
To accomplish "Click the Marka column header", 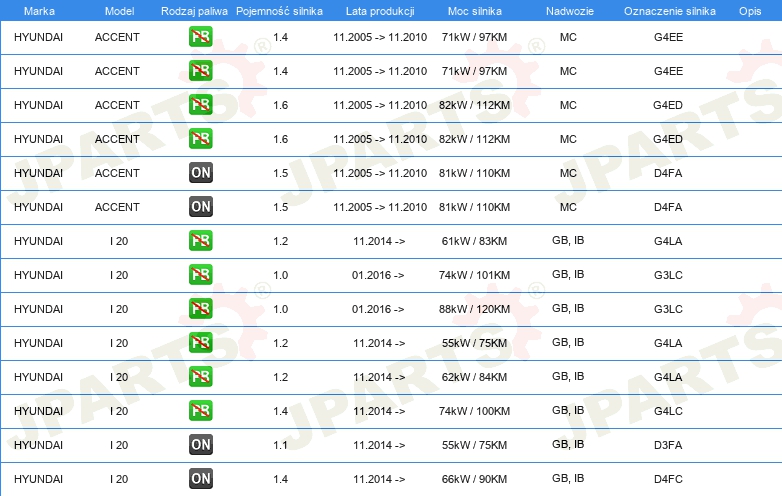I will coord(39,10).
